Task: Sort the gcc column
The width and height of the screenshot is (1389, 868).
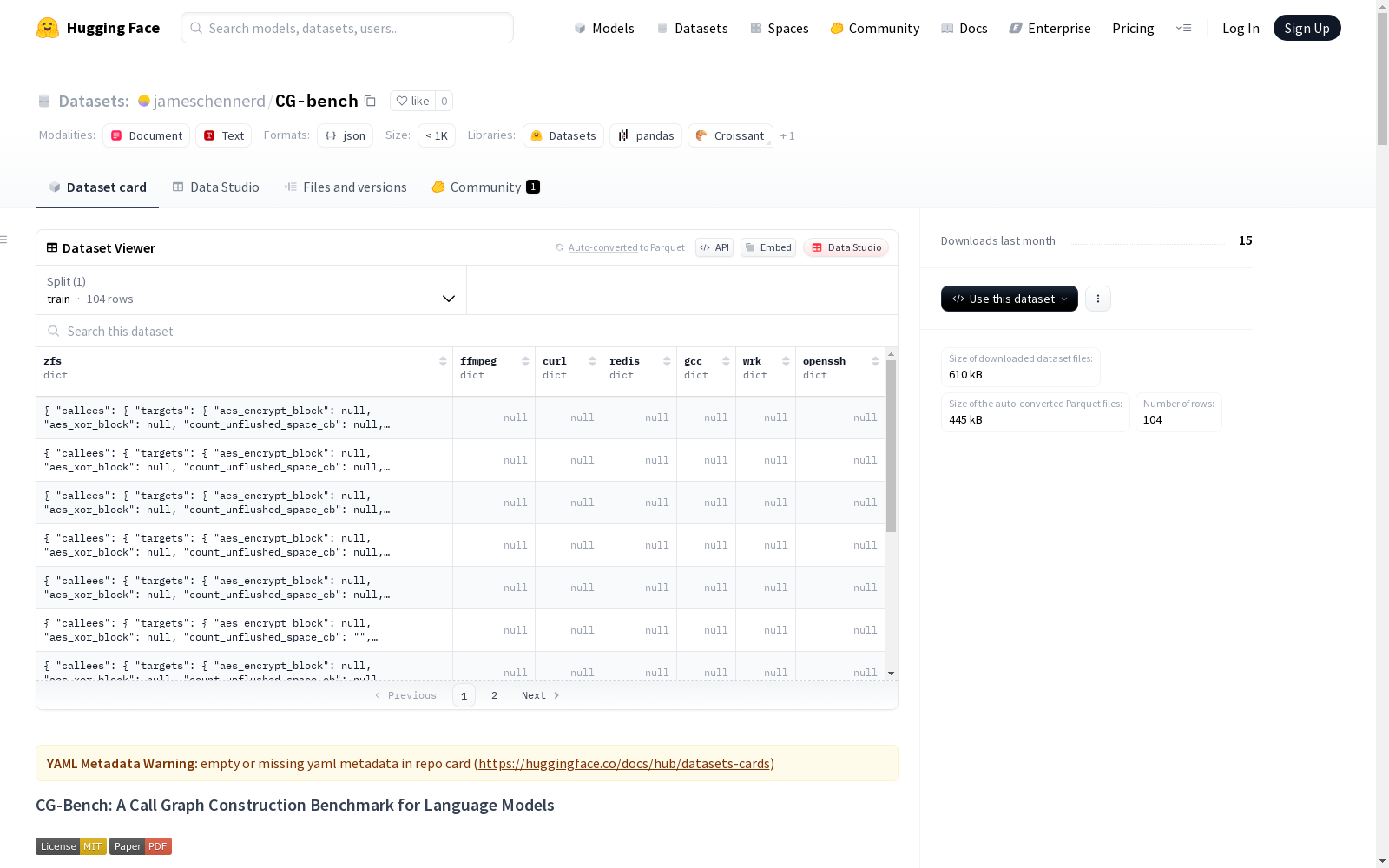Action: (x=726, y=361)
